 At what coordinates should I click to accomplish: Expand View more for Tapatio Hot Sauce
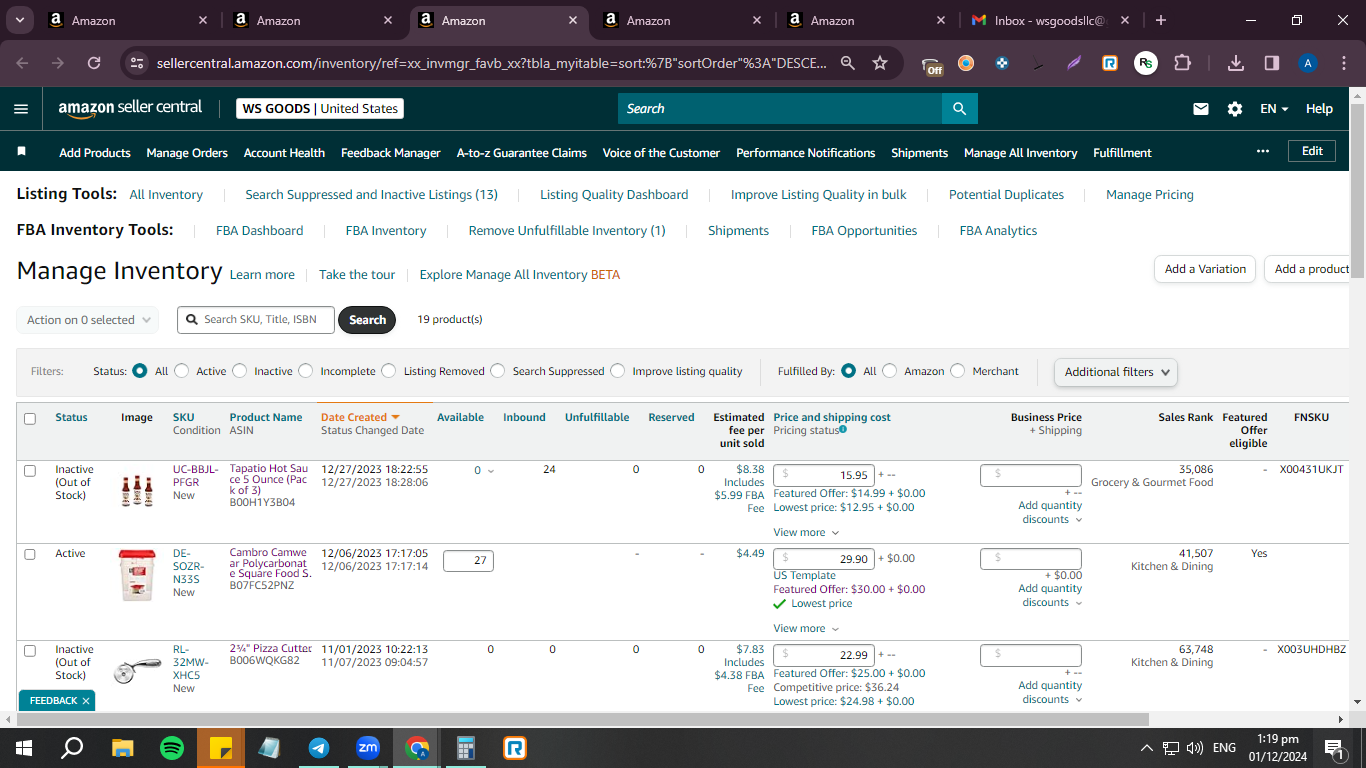point(806,533)
